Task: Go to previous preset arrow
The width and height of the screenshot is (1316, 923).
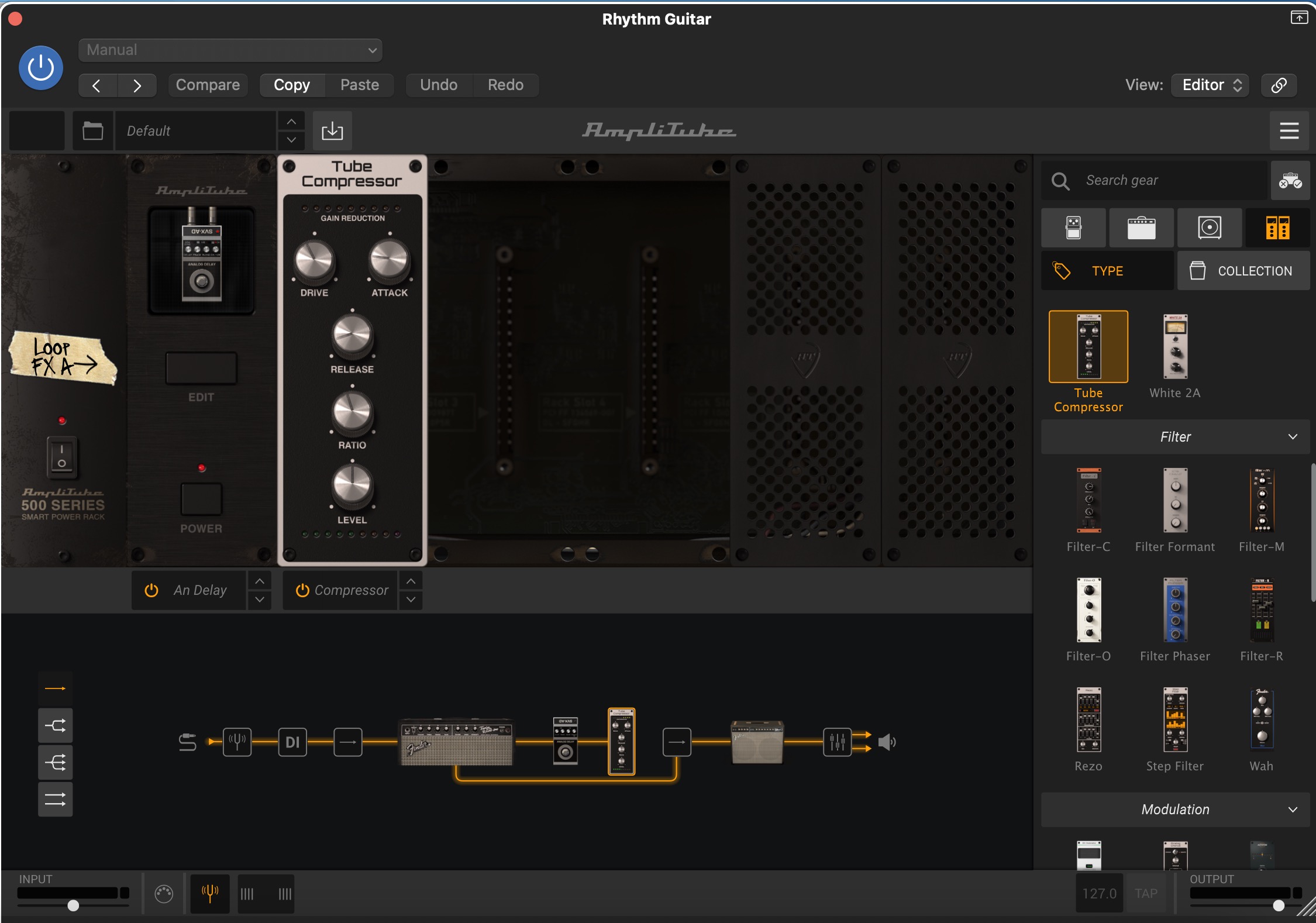Action: (97, 85)
